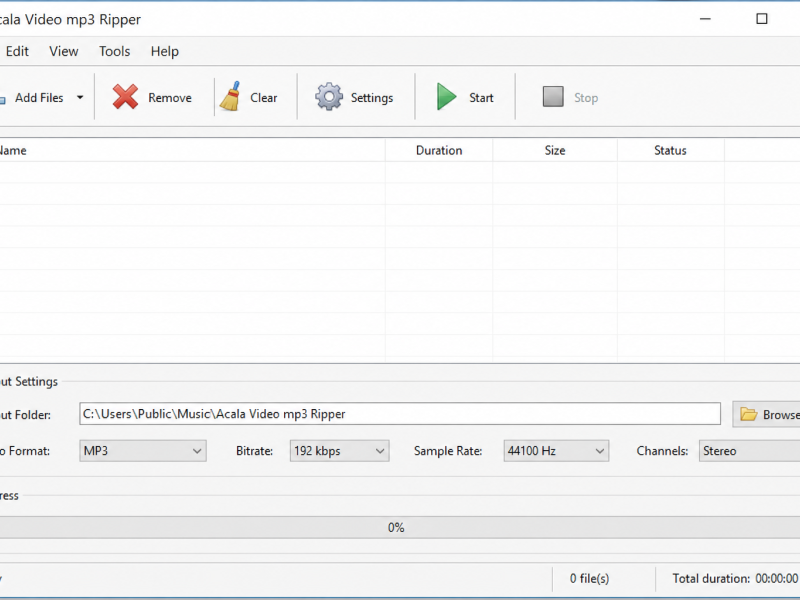This screenshot has width=800, height=600.
Task: Open the 44100 Hz sample rate dropdown
Action: tap(556, 451)
